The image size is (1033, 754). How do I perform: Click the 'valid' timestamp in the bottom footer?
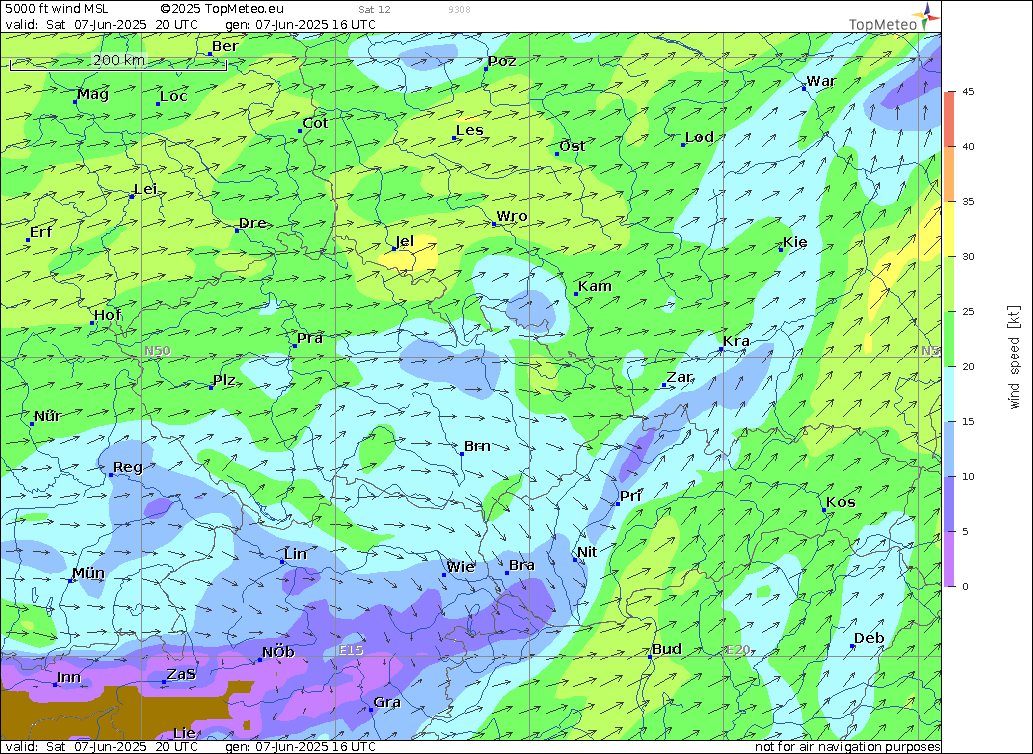[101, 747]
